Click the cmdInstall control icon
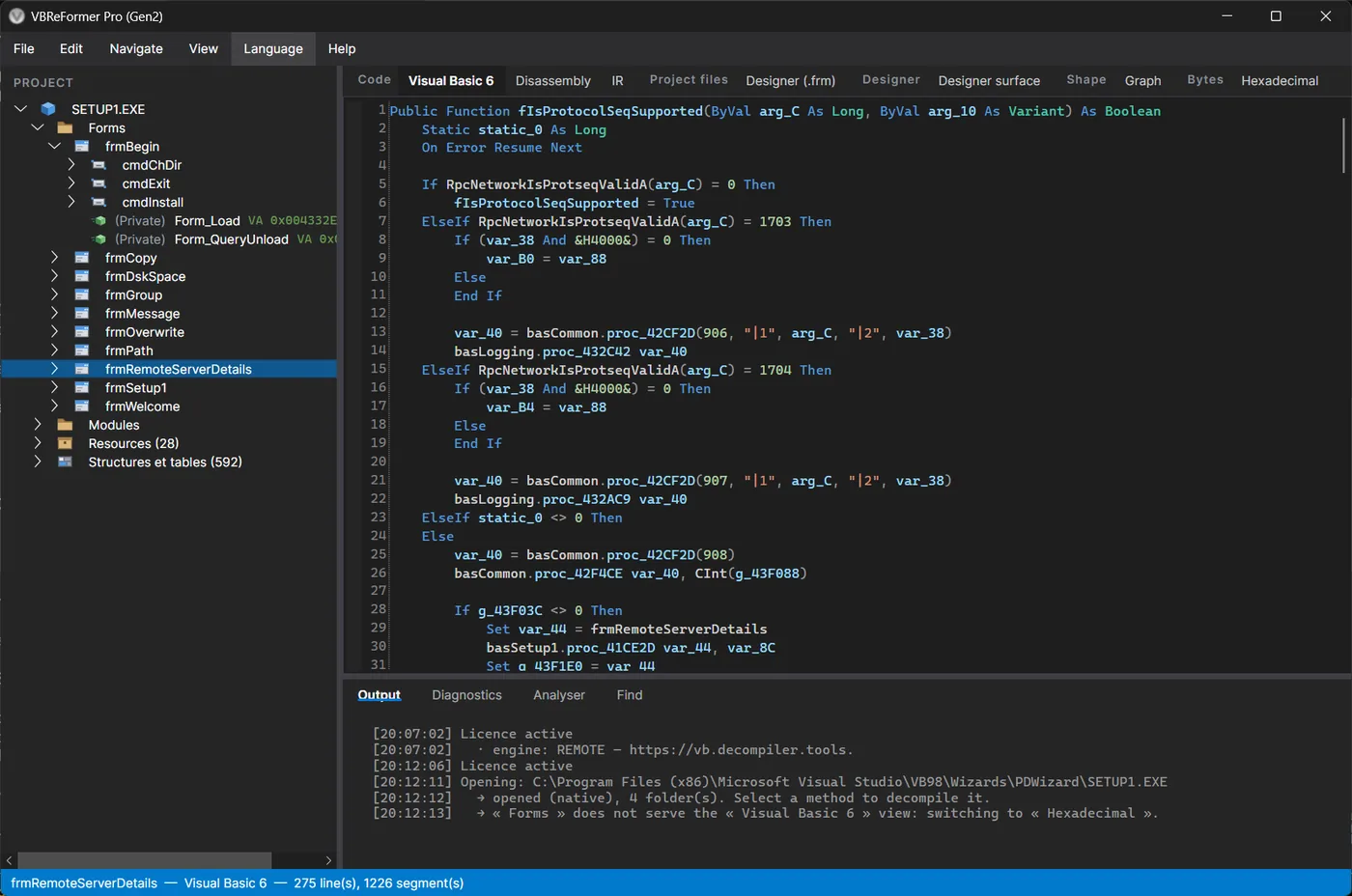 (x=99, y=202)
